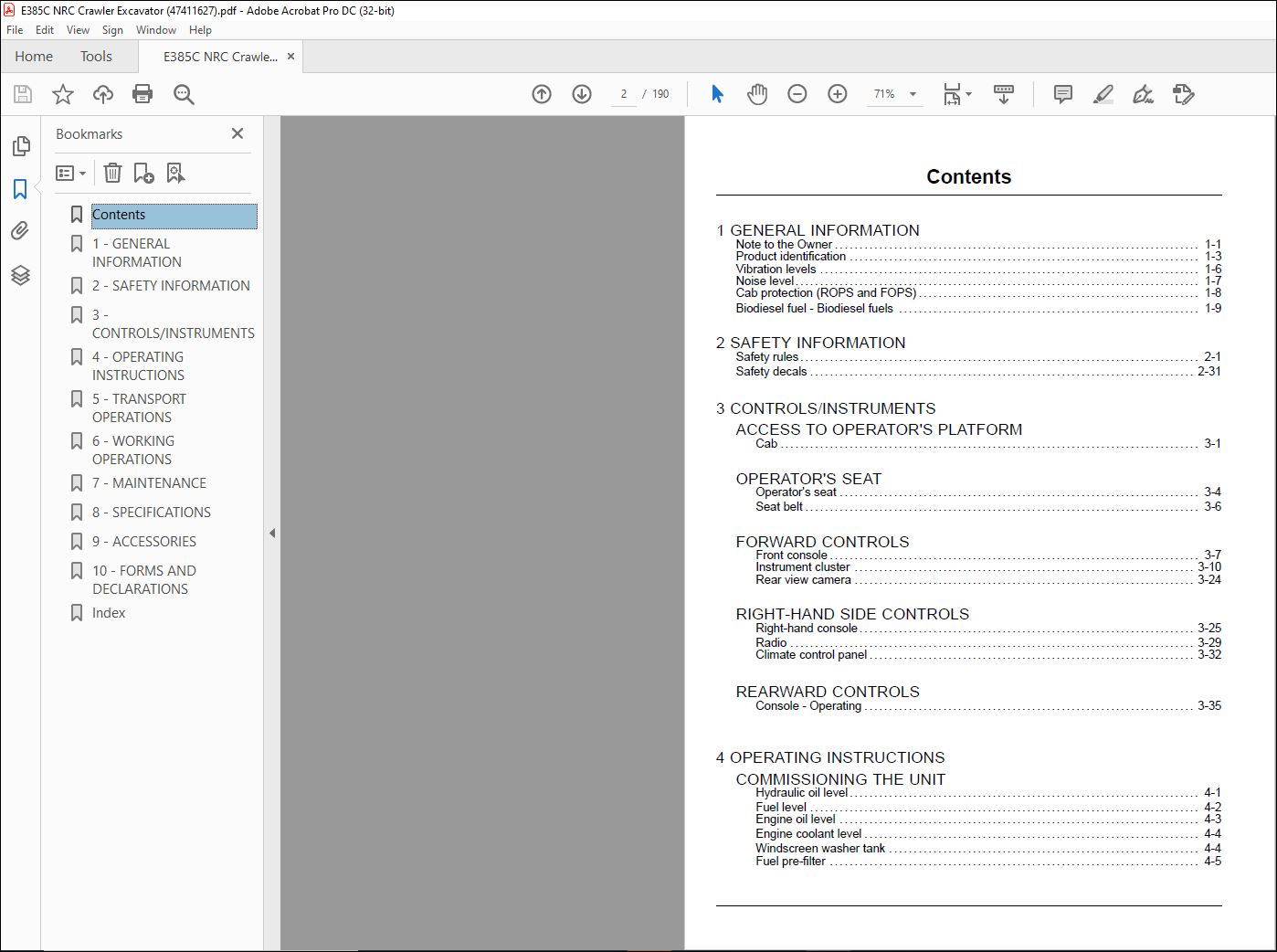Viewport: 1277px width, 952px height.
Task: Open bookmark 4 - OPERATING INSTRUCTIONS
Action: point(138,366)
